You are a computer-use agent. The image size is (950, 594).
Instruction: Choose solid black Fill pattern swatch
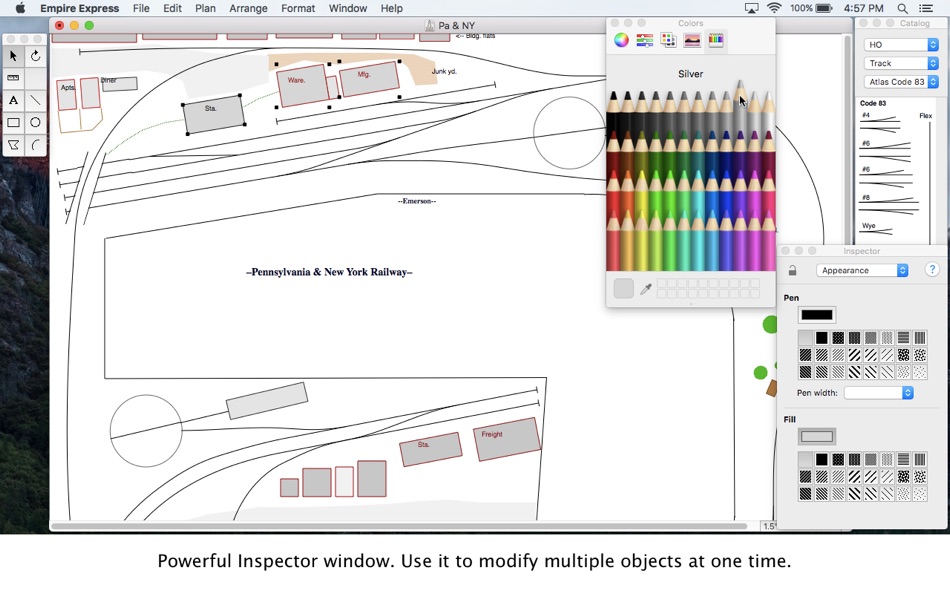pyautogui.click(x=822, y=459)
